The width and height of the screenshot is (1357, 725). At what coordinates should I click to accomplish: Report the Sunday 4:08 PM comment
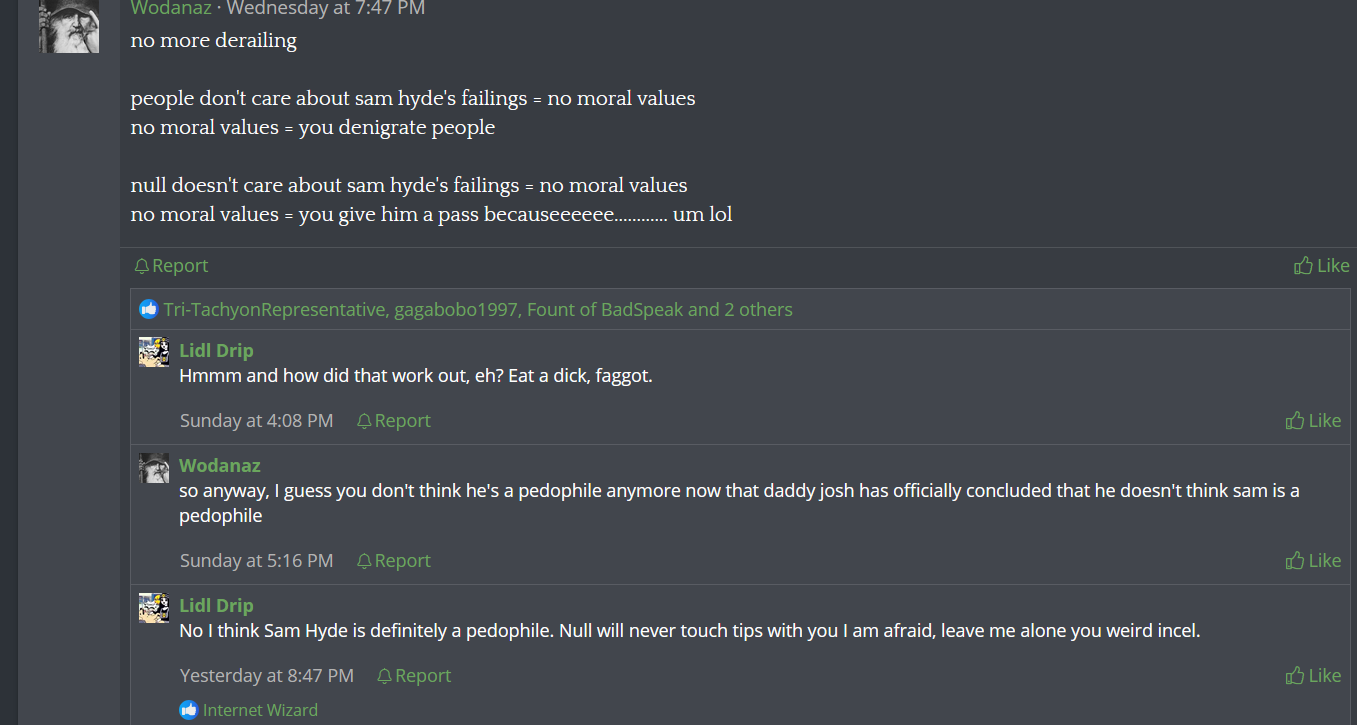click(394, 420)
